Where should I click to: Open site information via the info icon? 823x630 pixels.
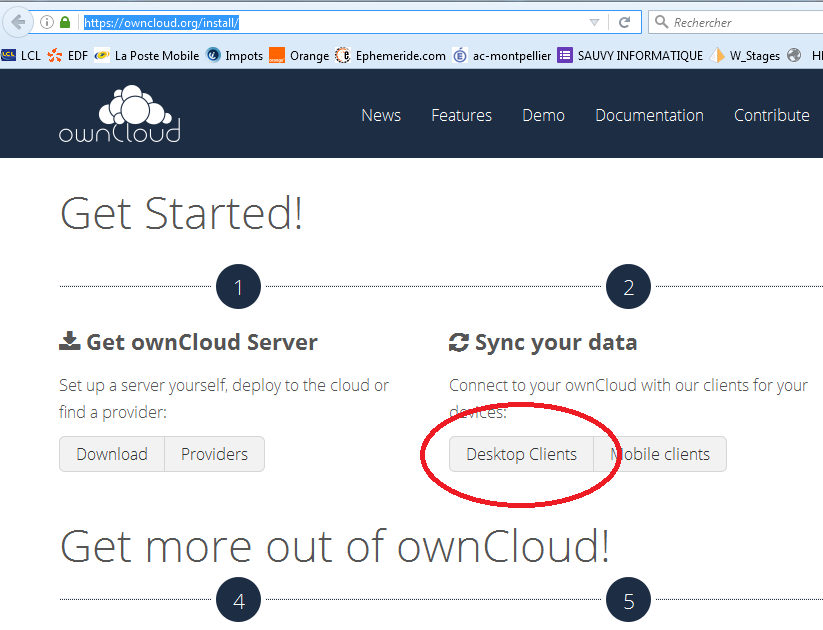[x=47, y=22]
